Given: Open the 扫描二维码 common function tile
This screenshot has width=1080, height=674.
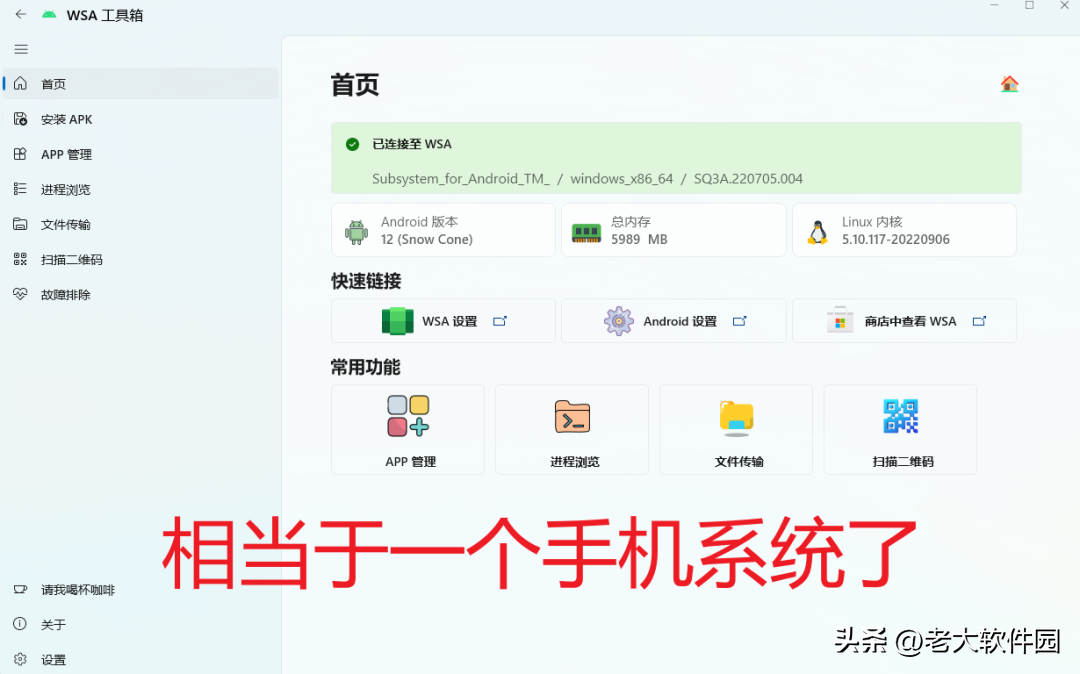Looking at the screenshot, I should [900, 430].
